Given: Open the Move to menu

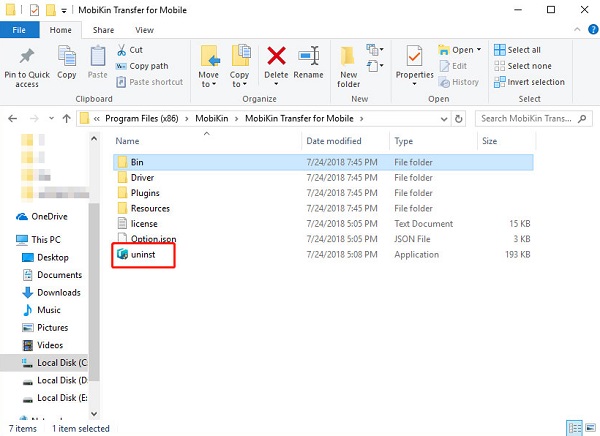Looking at the screenshot, I should pos(209,66).
